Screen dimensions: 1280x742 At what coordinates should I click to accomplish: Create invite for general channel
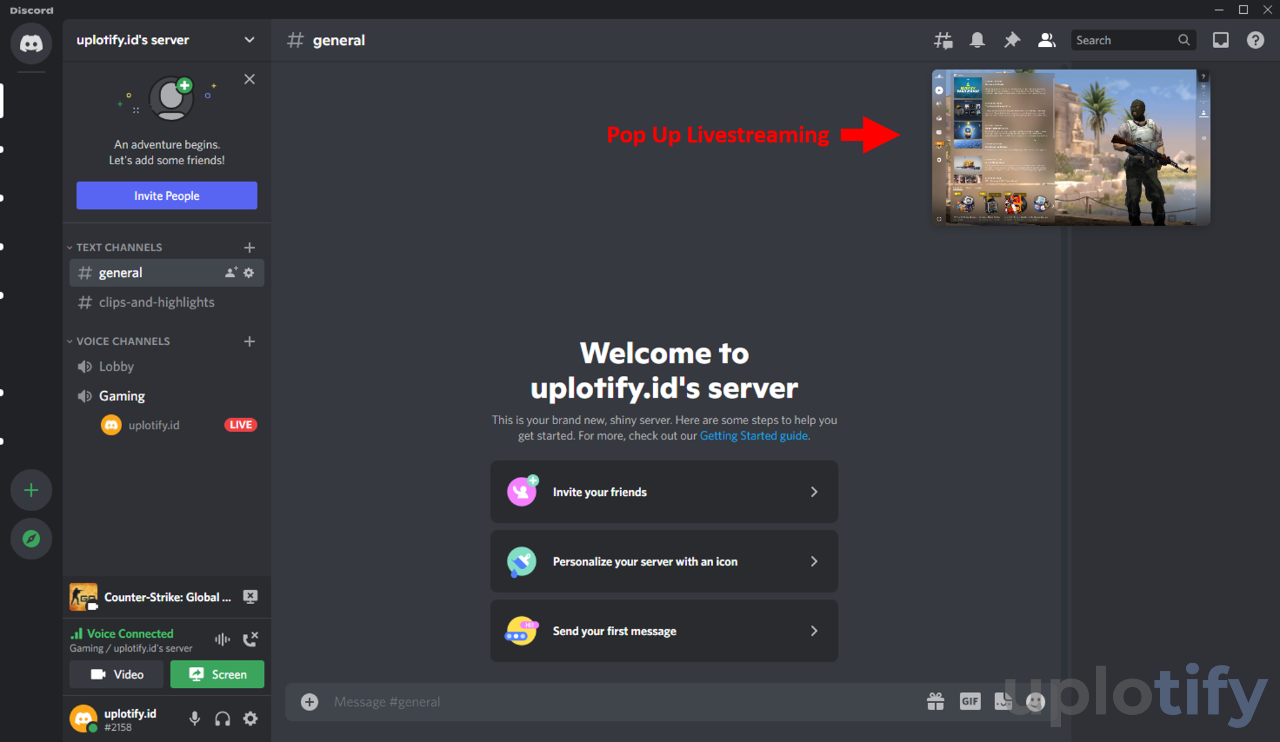coord(231,273)
